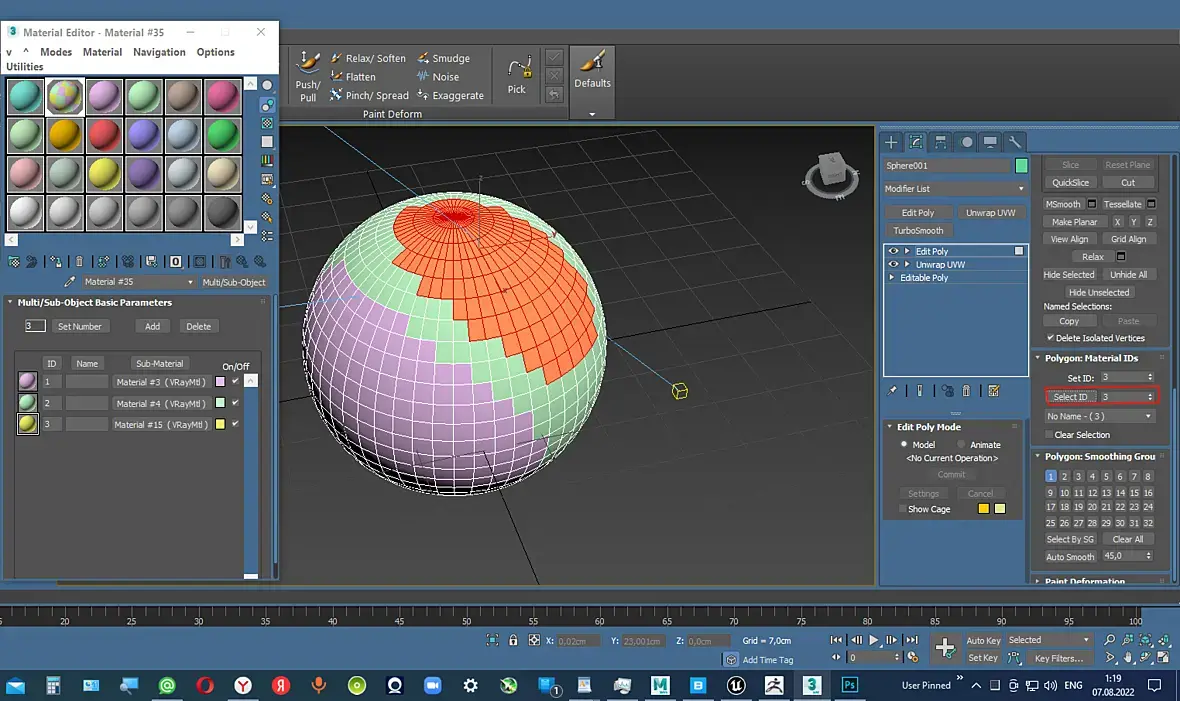
Task: Open the Hierarchy tab in command panel
Action: [941, 142]
